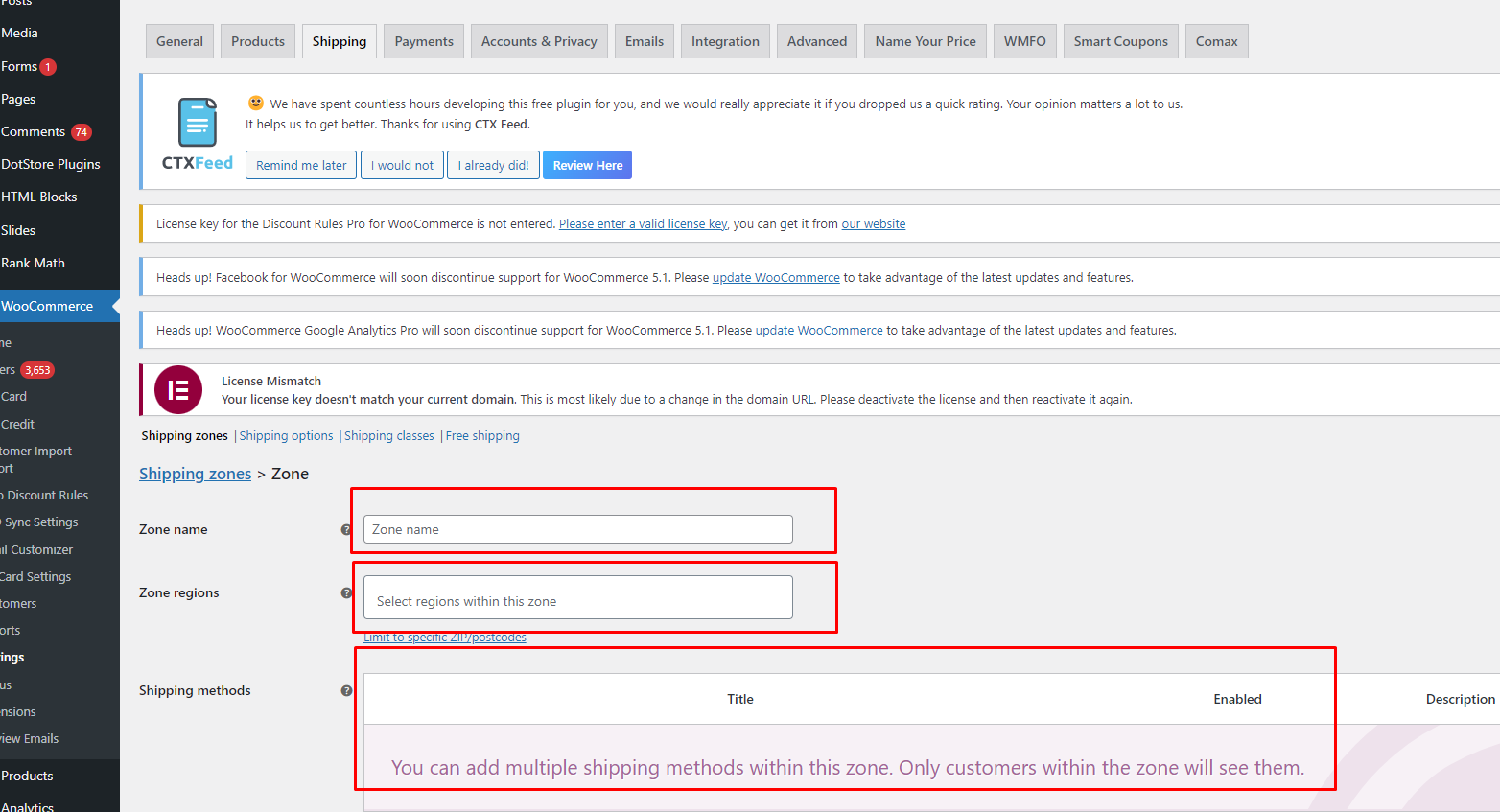Screen dimensions: 1500x812
Task: Click the Elementor logo in License Mismatch notice
Action: coord(178,390)
